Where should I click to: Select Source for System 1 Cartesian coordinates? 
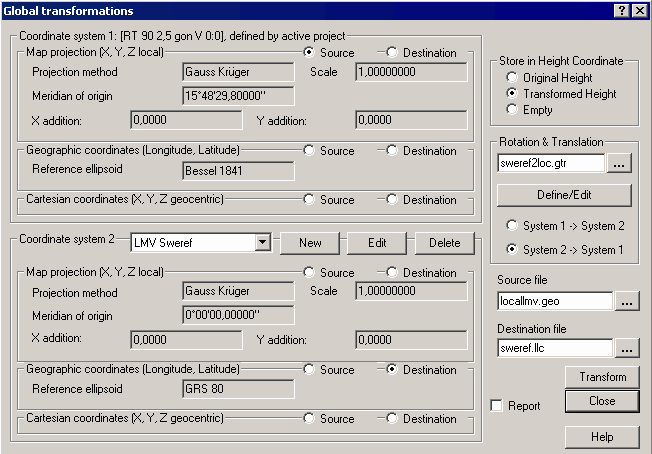point(309,200)
